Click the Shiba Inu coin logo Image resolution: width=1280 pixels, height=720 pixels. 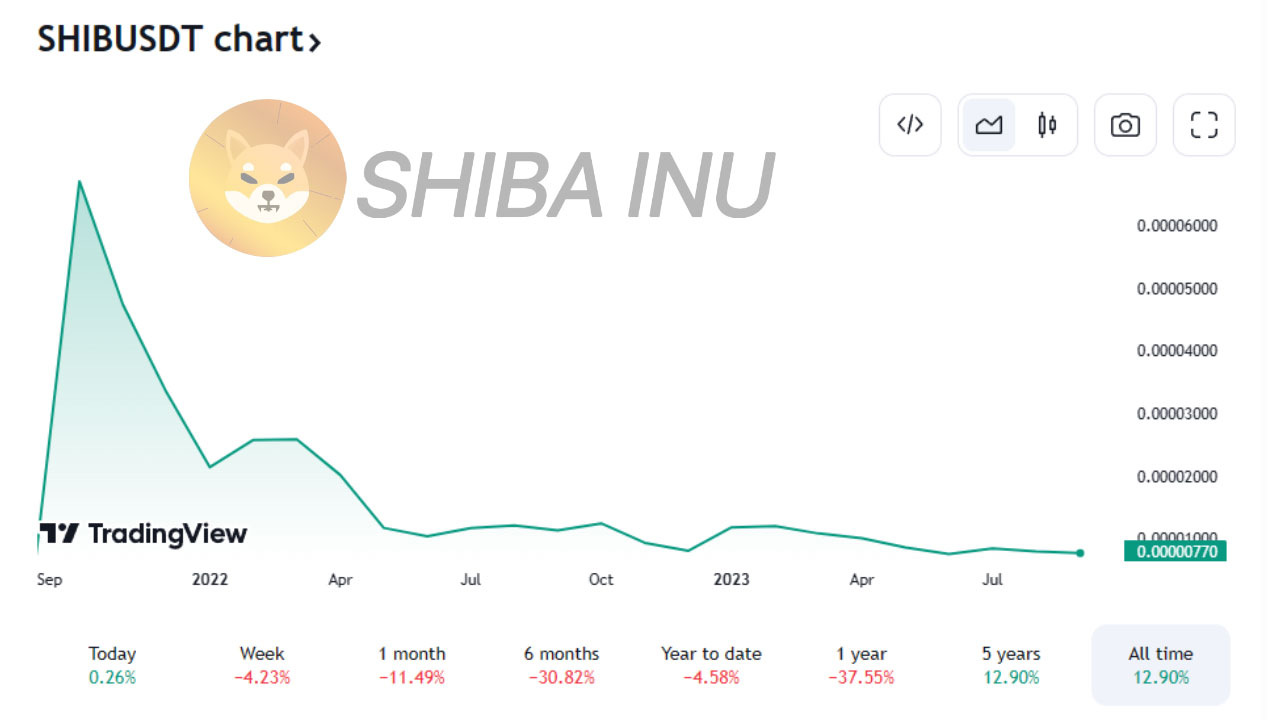(x=267, y=178)
